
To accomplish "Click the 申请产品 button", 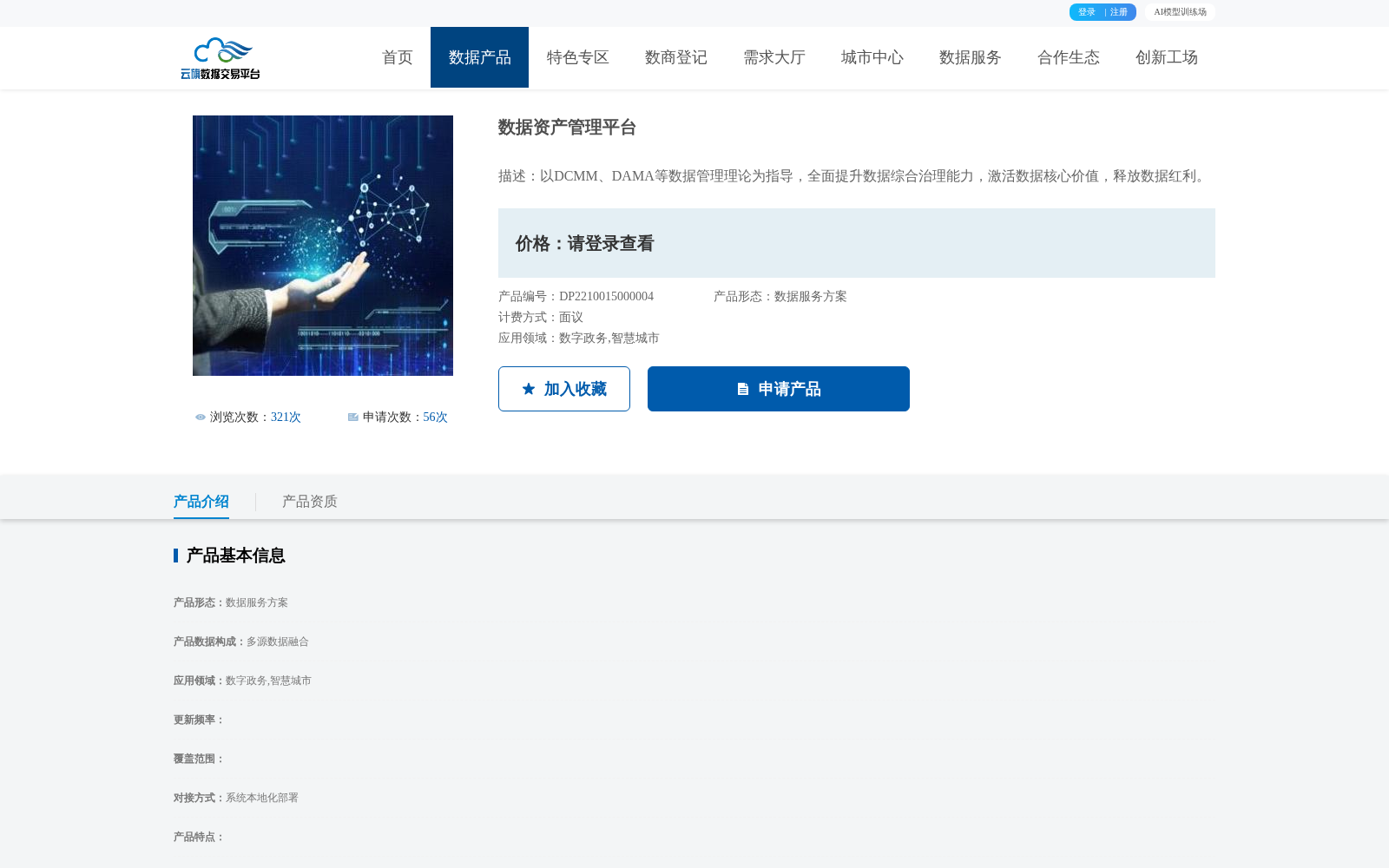I will point(779,389).
